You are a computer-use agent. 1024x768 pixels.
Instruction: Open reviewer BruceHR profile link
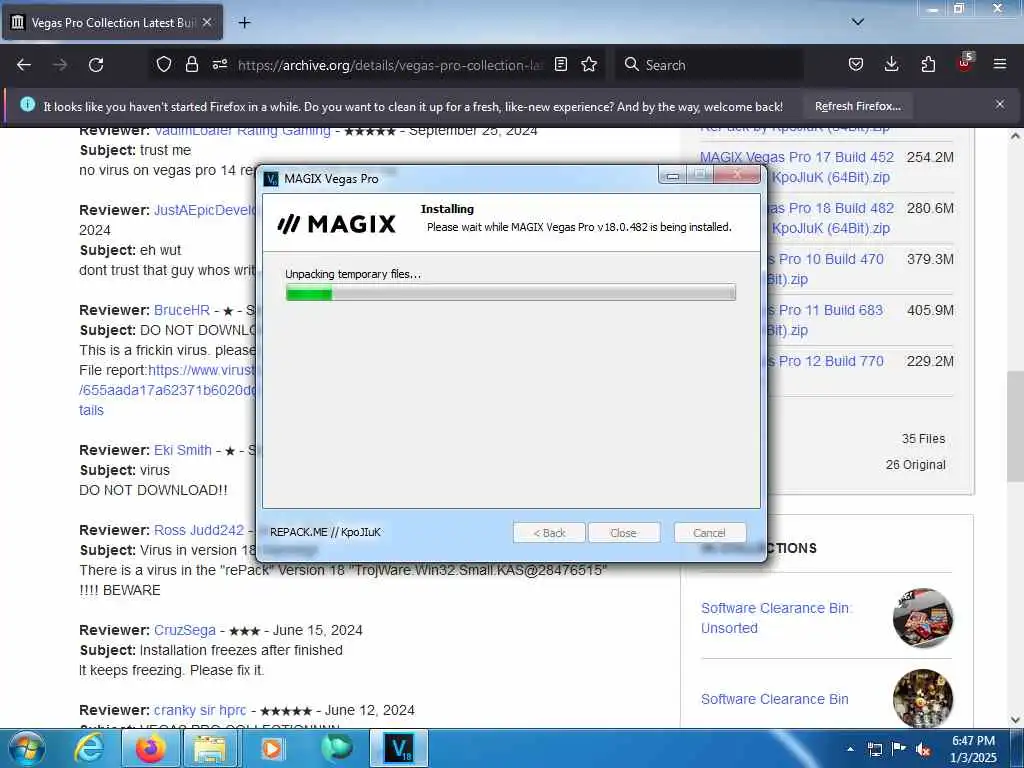coord(182,310)
